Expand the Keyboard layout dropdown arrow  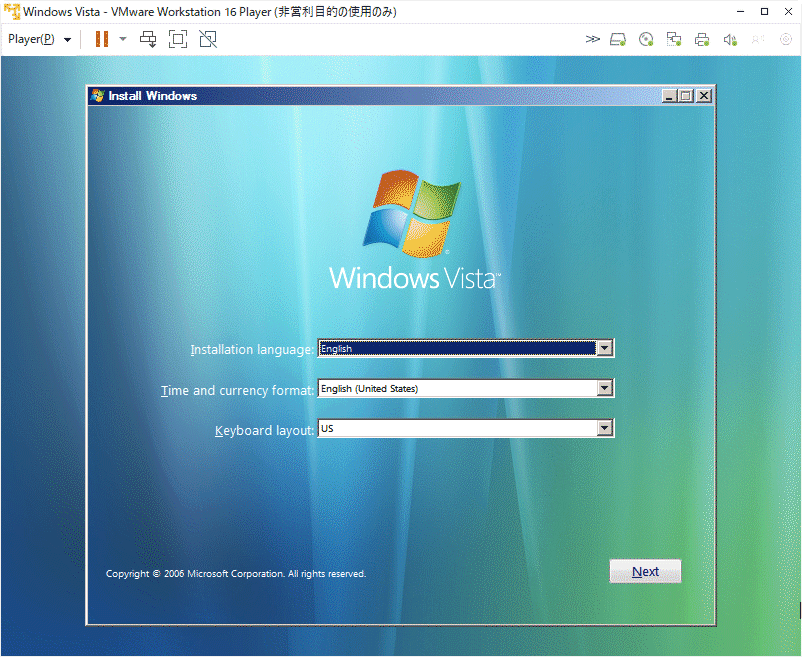click(x=605, y=428)
